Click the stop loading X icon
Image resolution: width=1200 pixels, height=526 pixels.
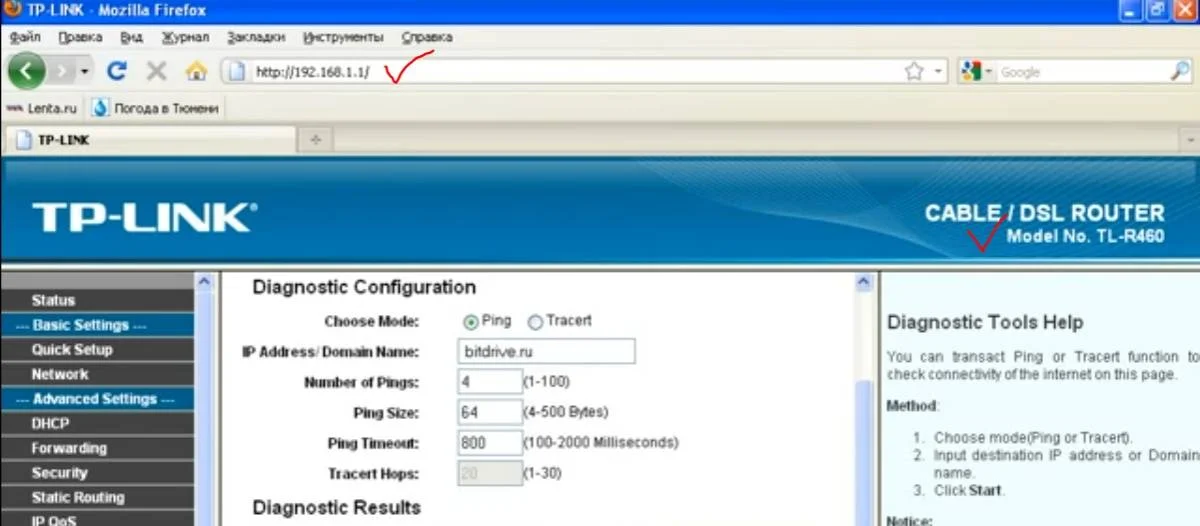(x=156, y=71)
